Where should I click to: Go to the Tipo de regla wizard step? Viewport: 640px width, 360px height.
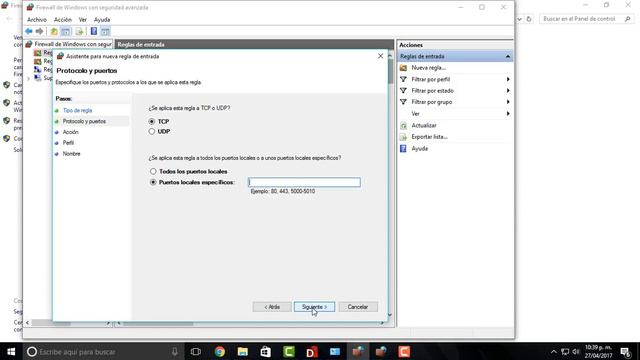tap(77, 111)
